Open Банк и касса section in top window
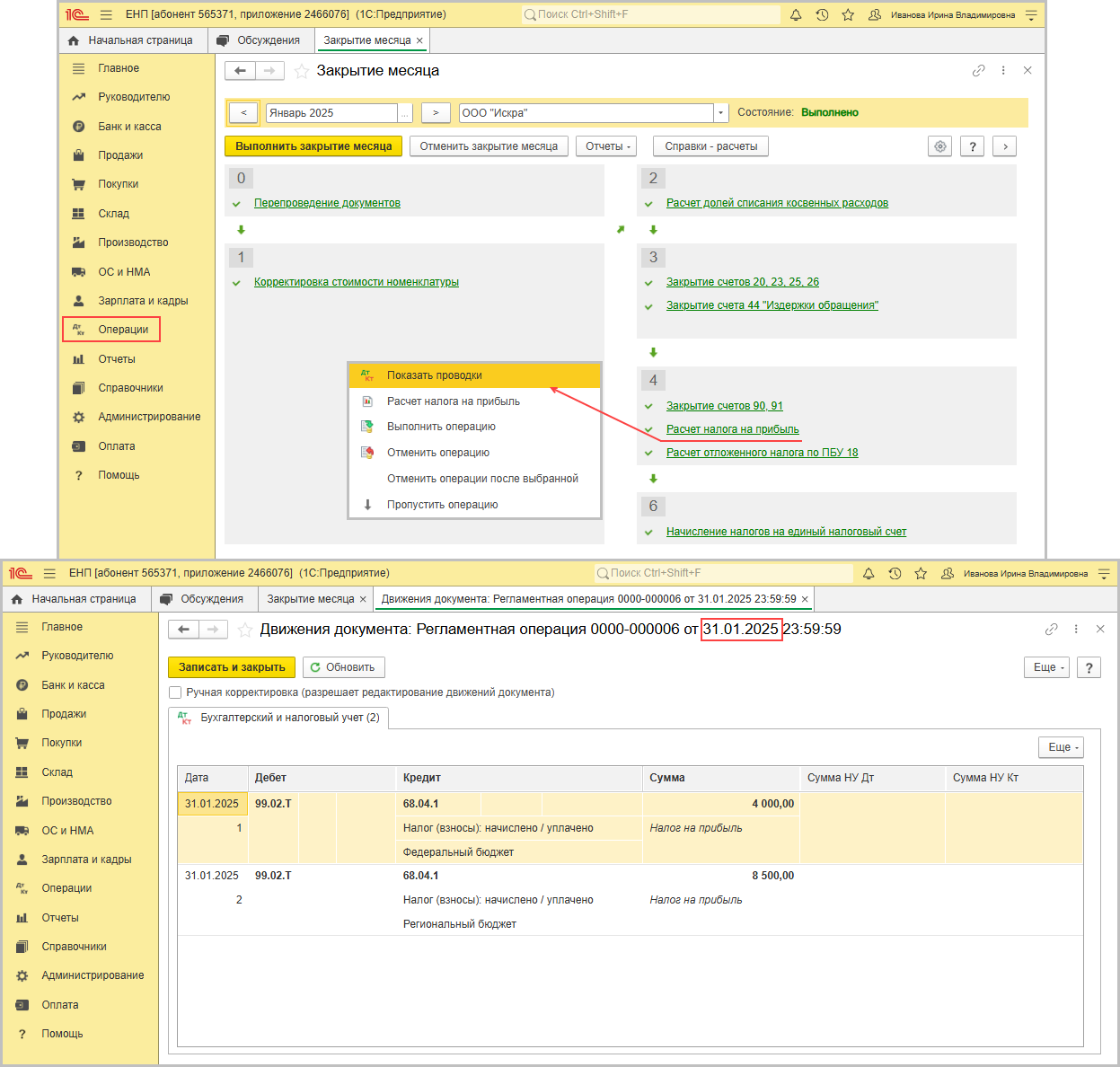This screenshot has width=1120, height=1067. [x=129, y=127]
